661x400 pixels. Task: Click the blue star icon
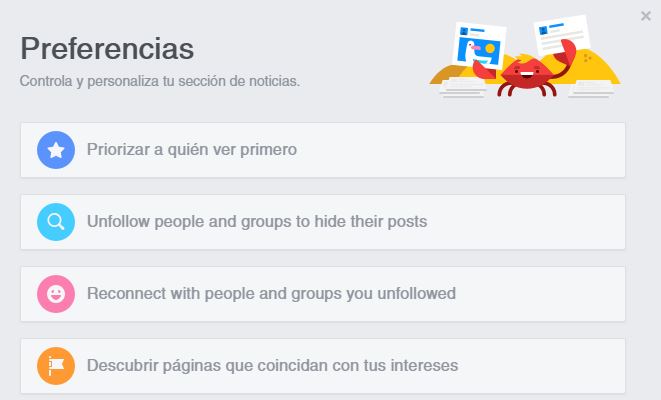[56, 150]
